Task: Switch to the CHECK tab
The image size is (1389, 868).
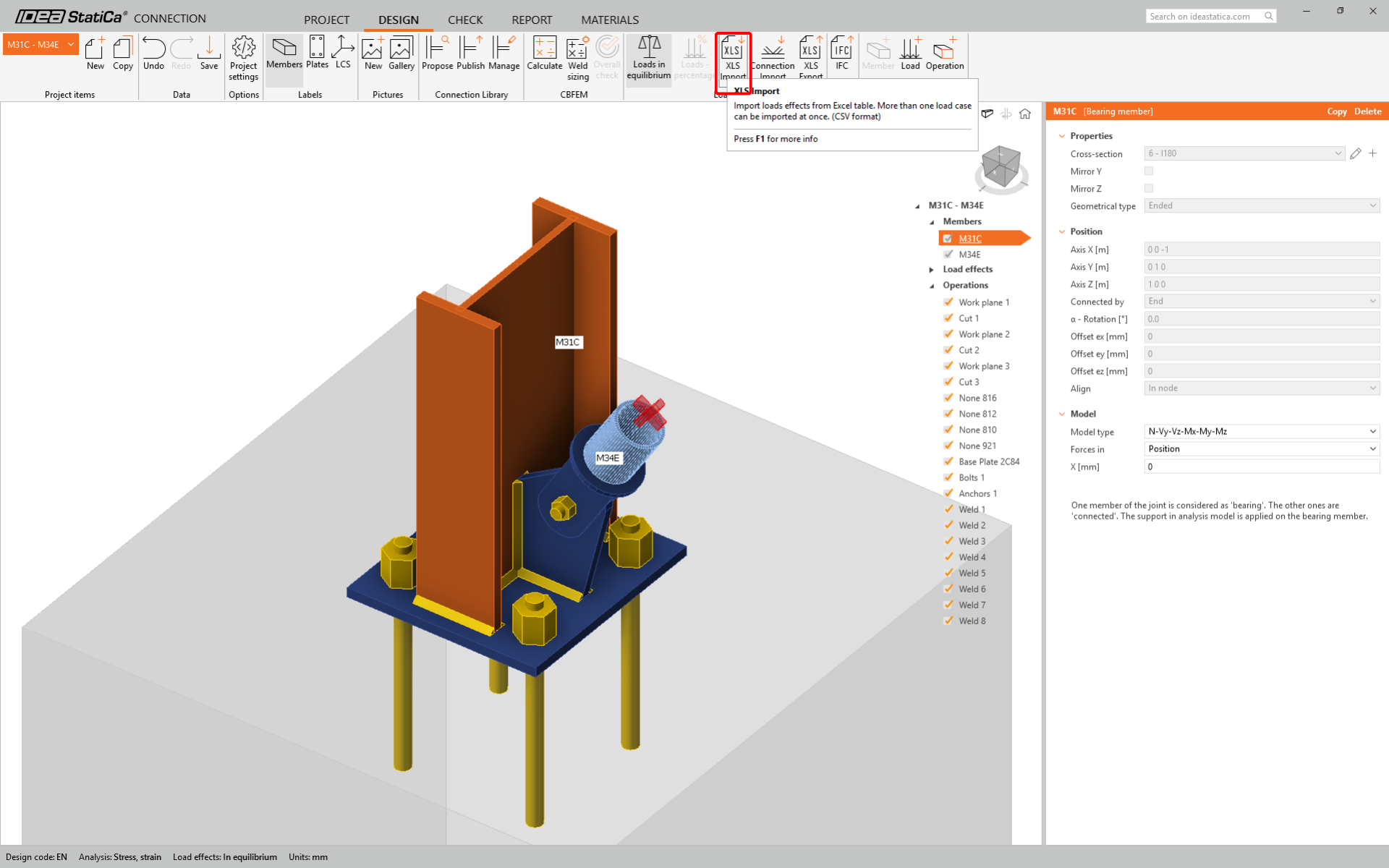Action: [x=464, y=20]
